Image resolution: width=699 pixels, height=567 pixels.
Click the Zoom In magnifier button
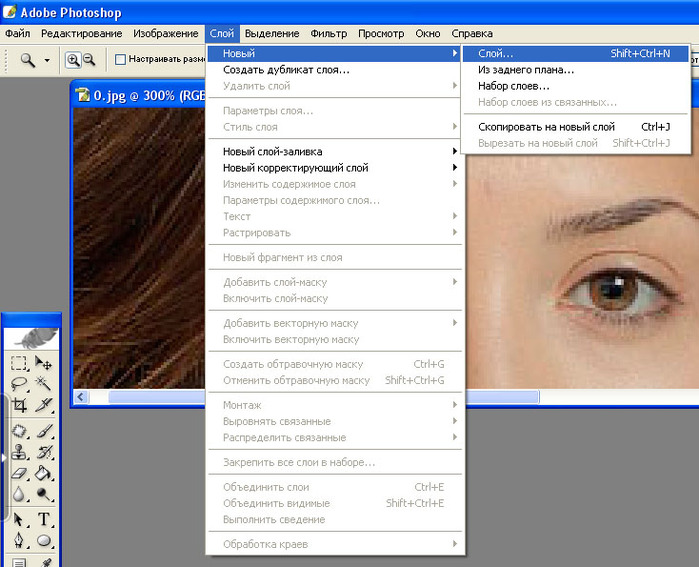73,60
